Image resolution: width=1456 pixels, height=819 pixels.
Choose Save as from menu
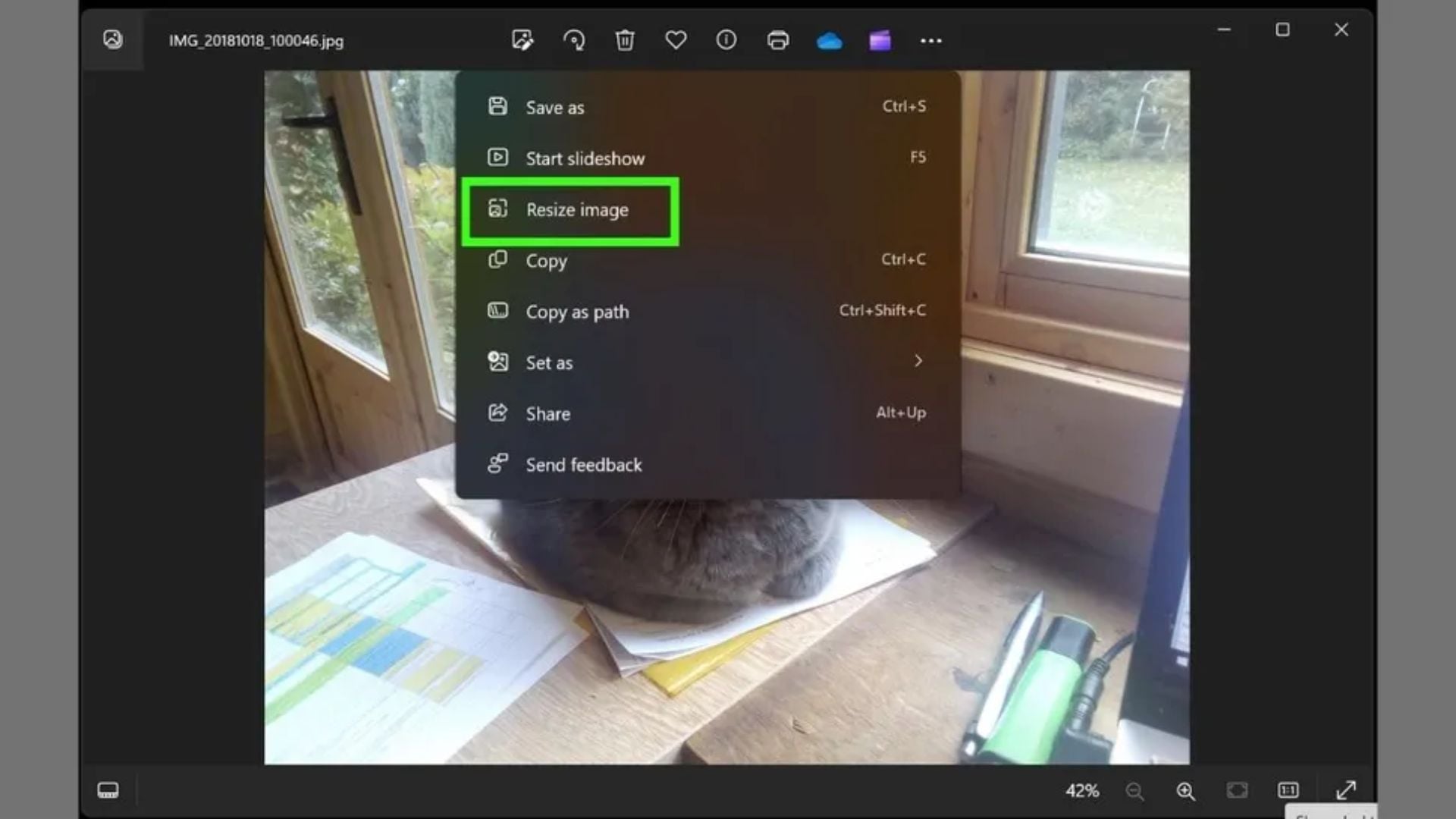pyautogui.click(x=555, y=108)
